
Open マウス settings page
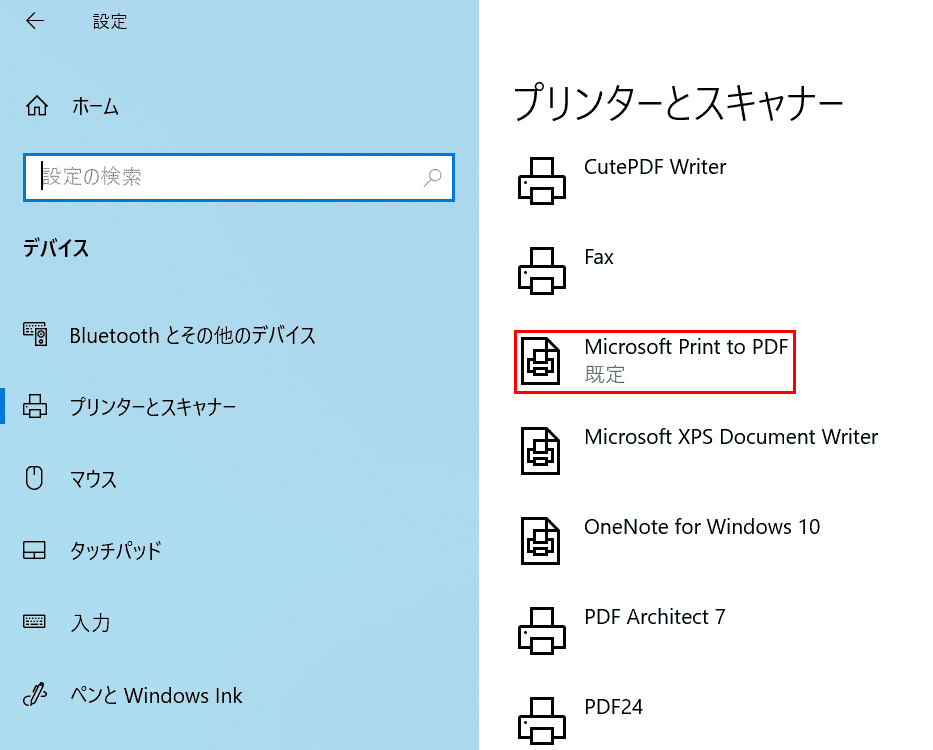click(x=93, y=479)
